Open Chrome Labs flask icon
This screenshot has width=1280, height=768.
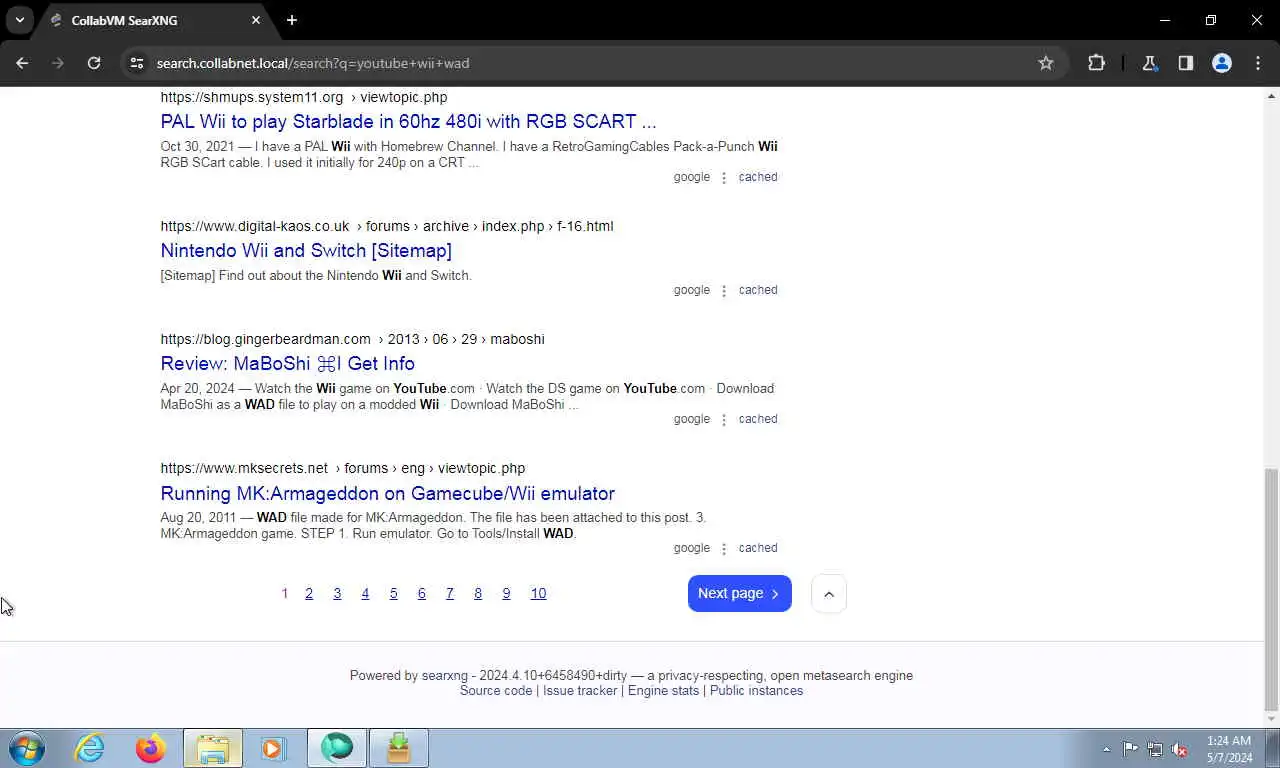(x=1150, y=63)
